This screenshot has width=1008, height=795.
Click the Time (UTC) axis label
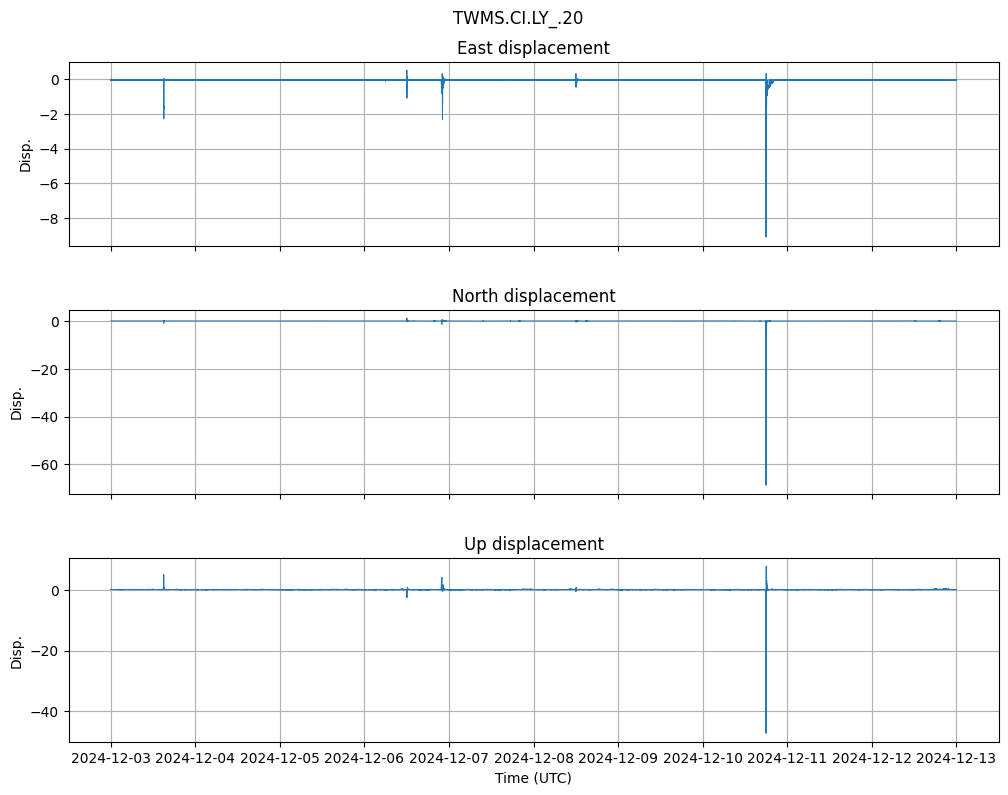click(x=533, y=777)
